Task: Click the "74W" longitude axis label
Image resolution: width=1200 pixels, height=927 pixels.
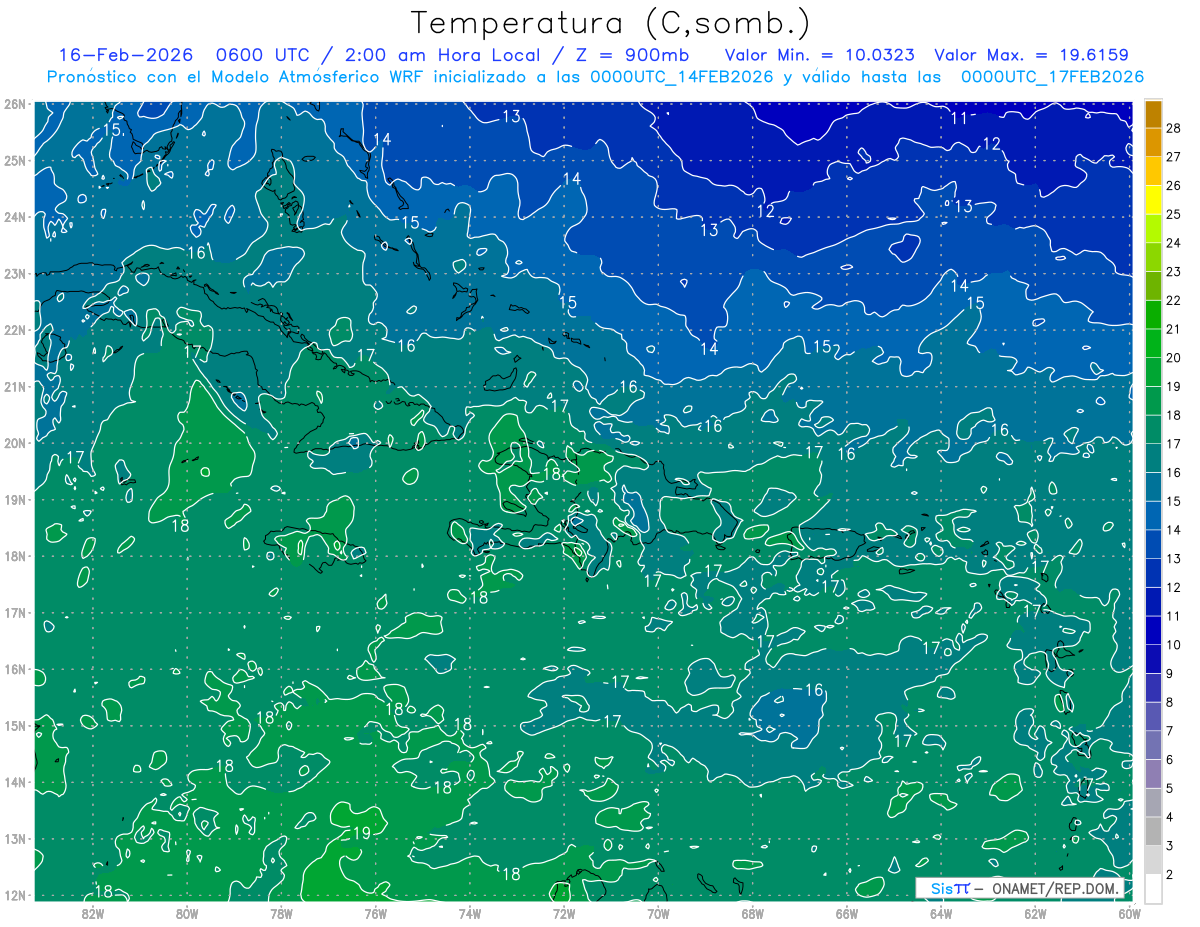Action: coord(469,913)
